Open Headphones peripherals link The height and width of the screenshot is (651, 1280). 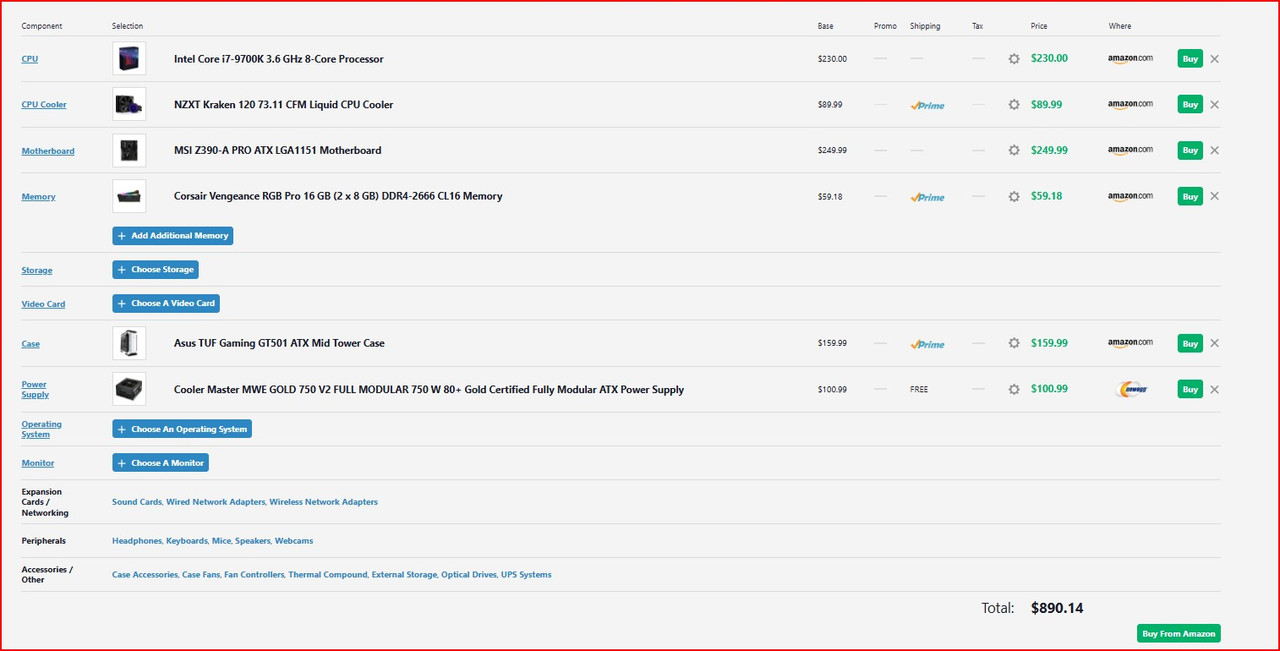pyautogui.click(x=137, y=541)
